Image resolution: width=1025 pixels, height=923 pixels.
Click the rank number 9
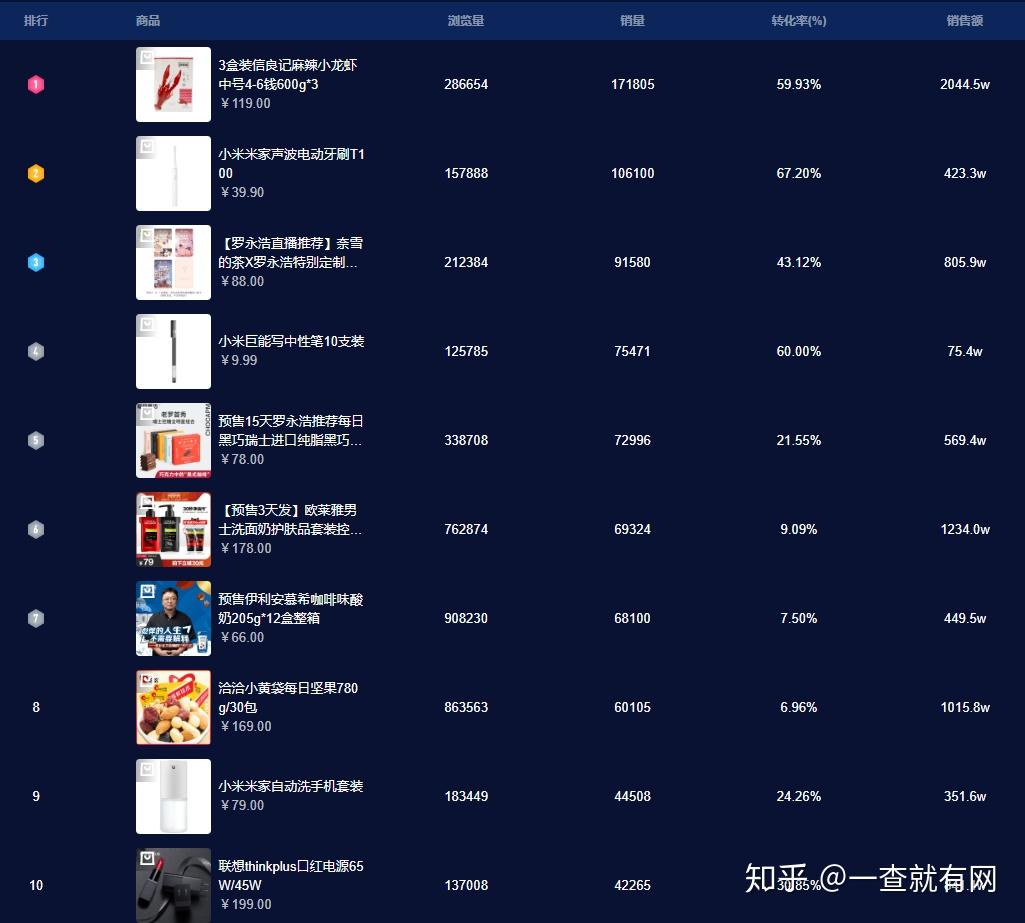(x=36, y=796)
